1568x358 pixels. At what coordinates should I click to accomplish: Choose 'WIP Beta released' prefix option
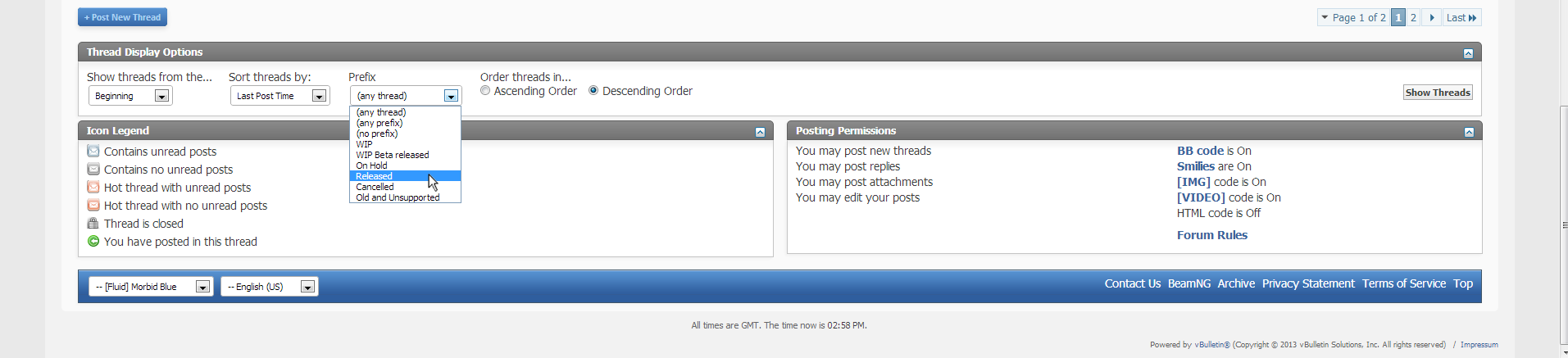[x=405, y=155]
